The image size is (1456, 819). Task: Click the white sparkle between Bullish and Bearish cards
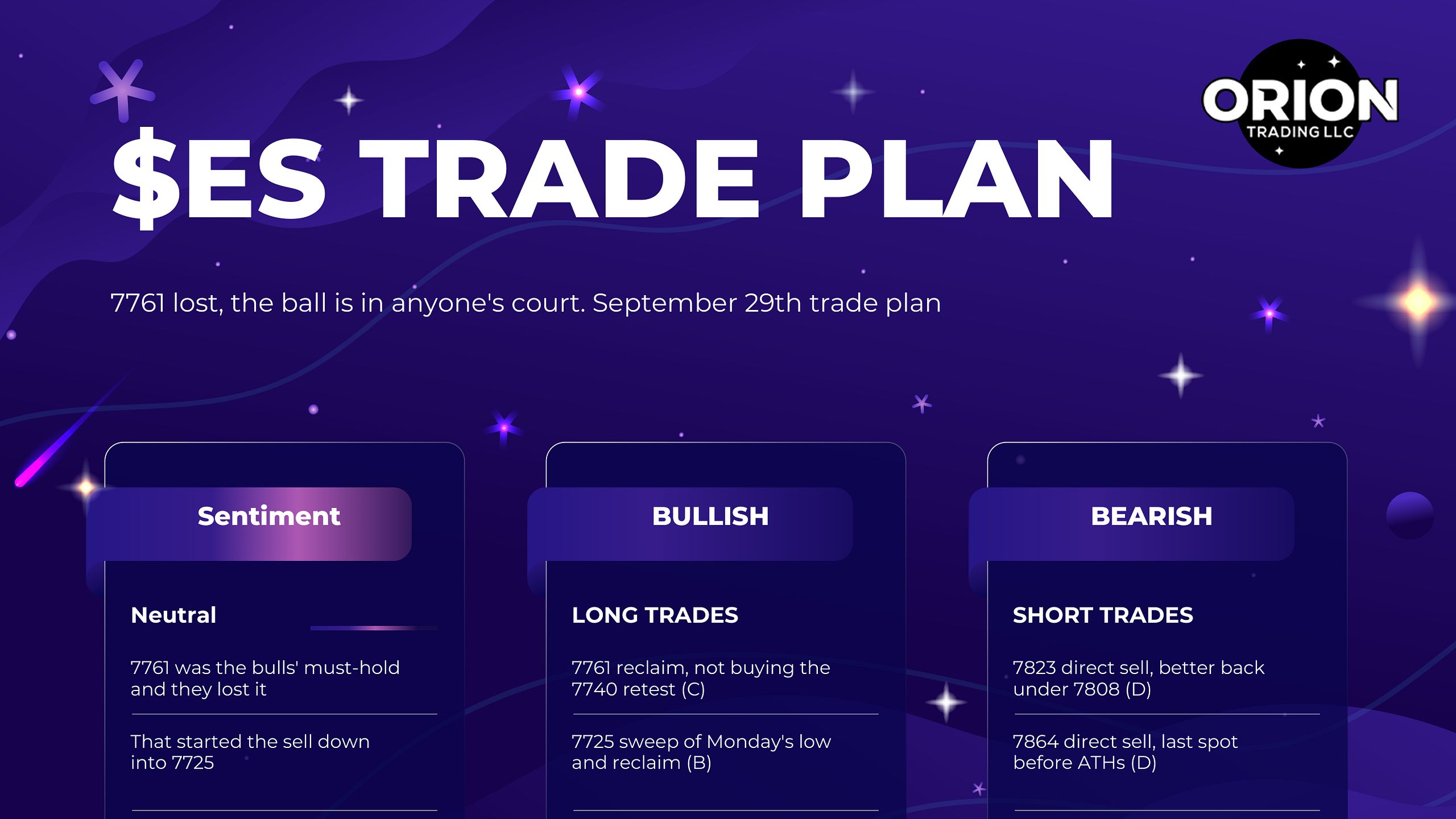click(946, 702)
